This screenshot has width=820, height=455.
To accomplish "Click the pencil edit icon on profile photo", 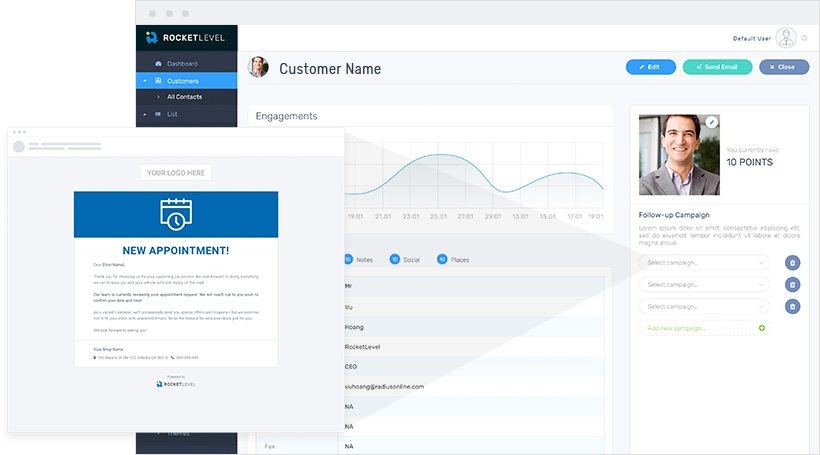I will [711, 122].
